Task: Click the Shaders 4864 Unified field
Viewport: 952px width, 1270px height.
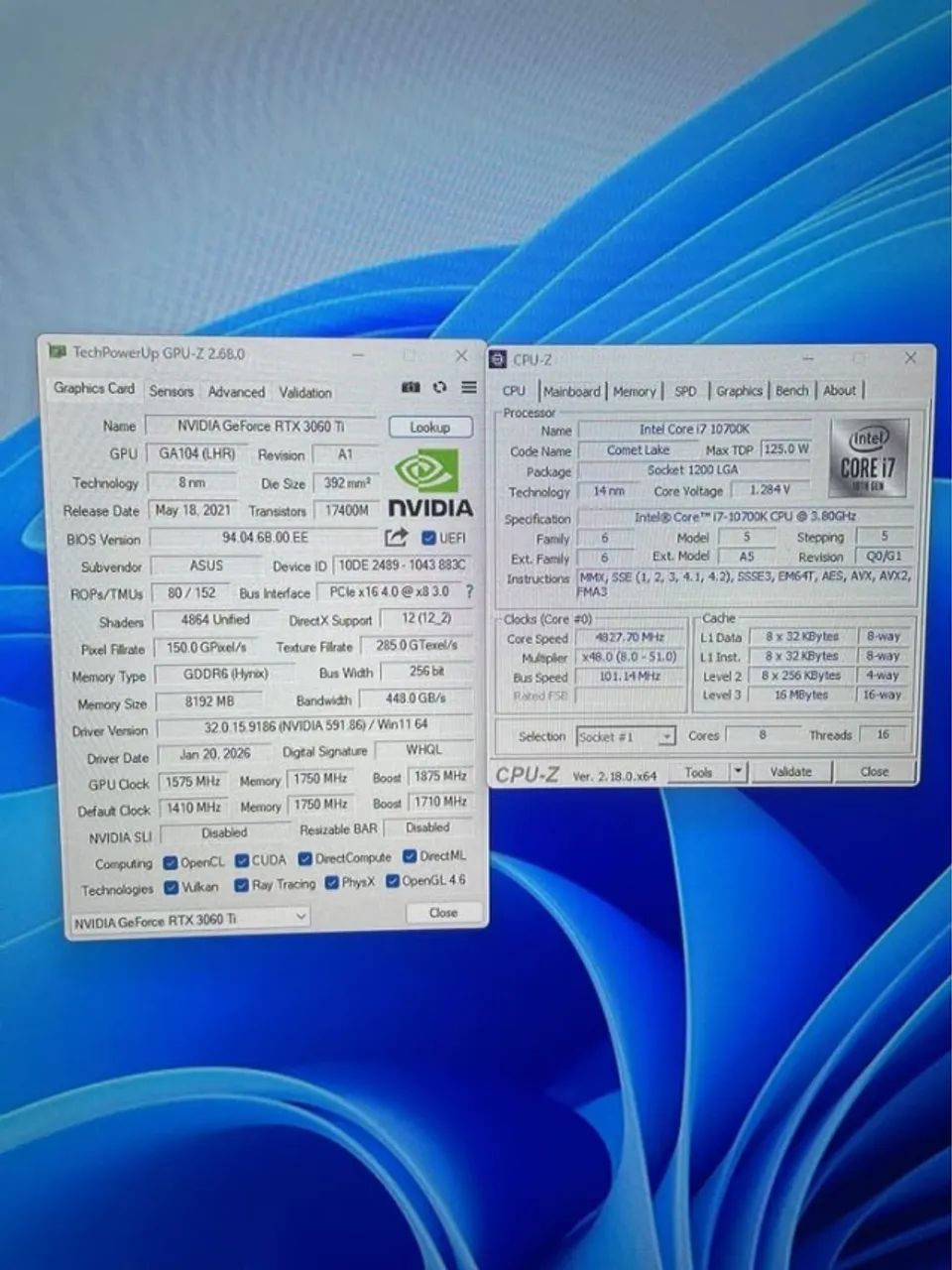Action: [215, 619]
